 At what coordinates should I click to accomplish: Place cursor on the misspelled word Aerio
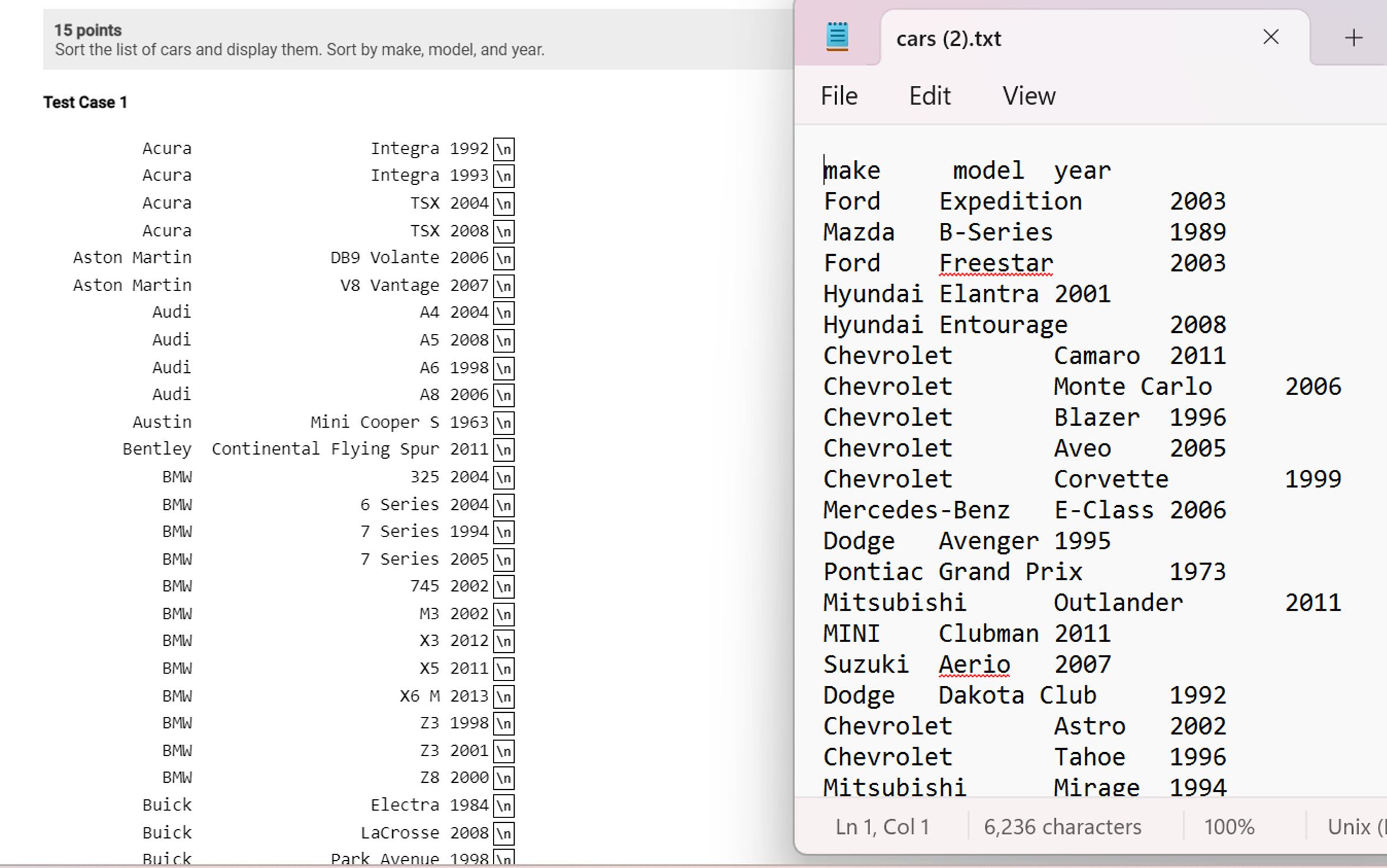(973, 663)
